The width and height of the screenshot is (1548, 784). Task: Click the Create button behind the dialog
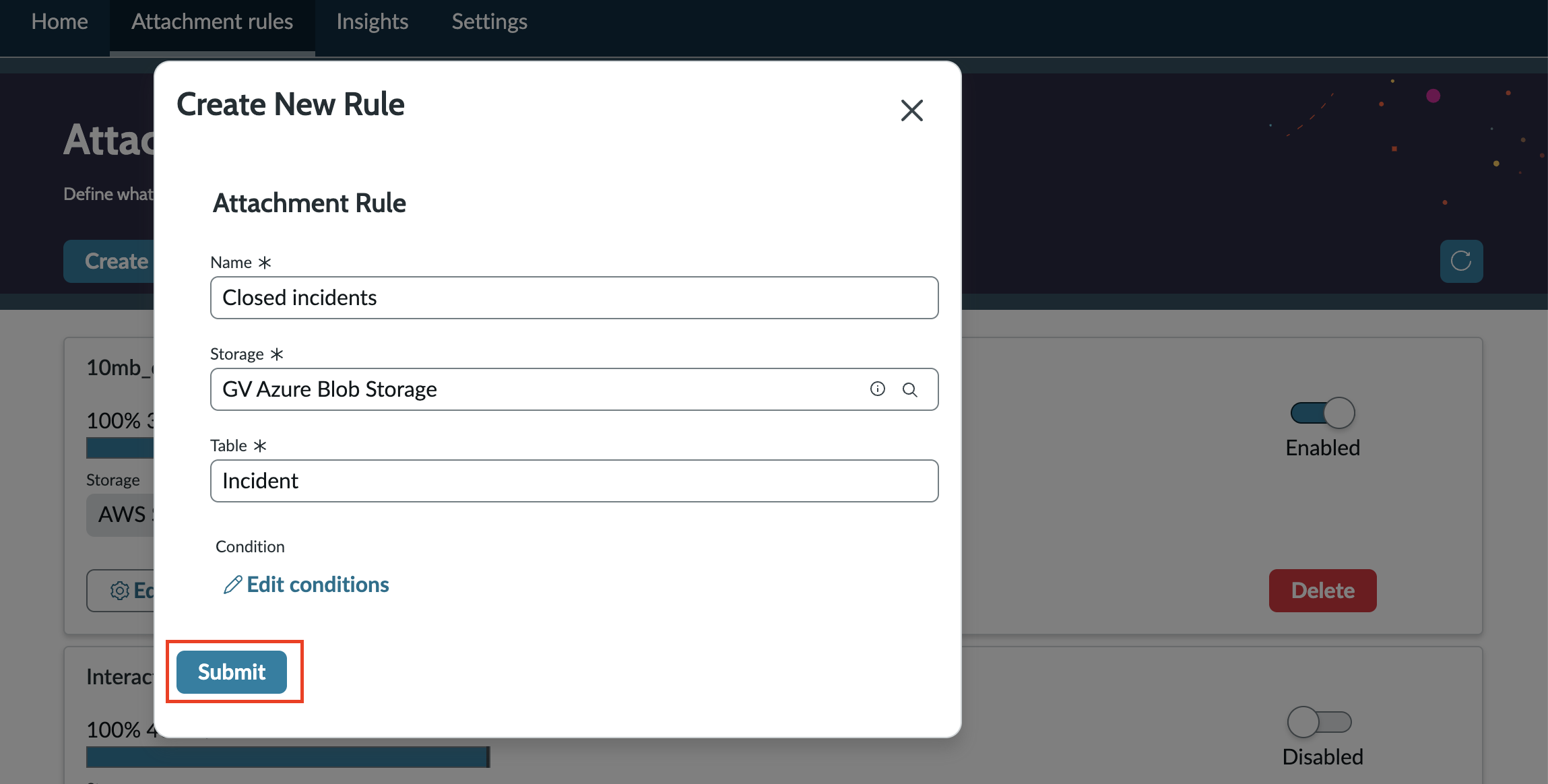point(109,261)
